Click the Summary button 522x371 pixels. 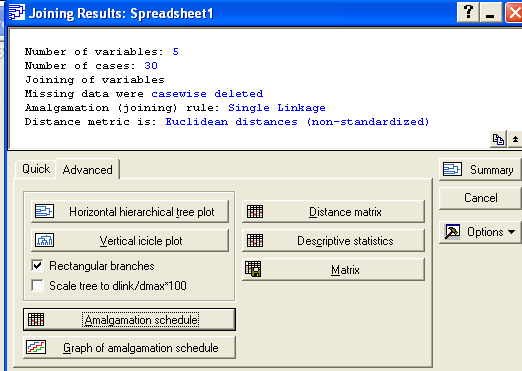[480, 170]
